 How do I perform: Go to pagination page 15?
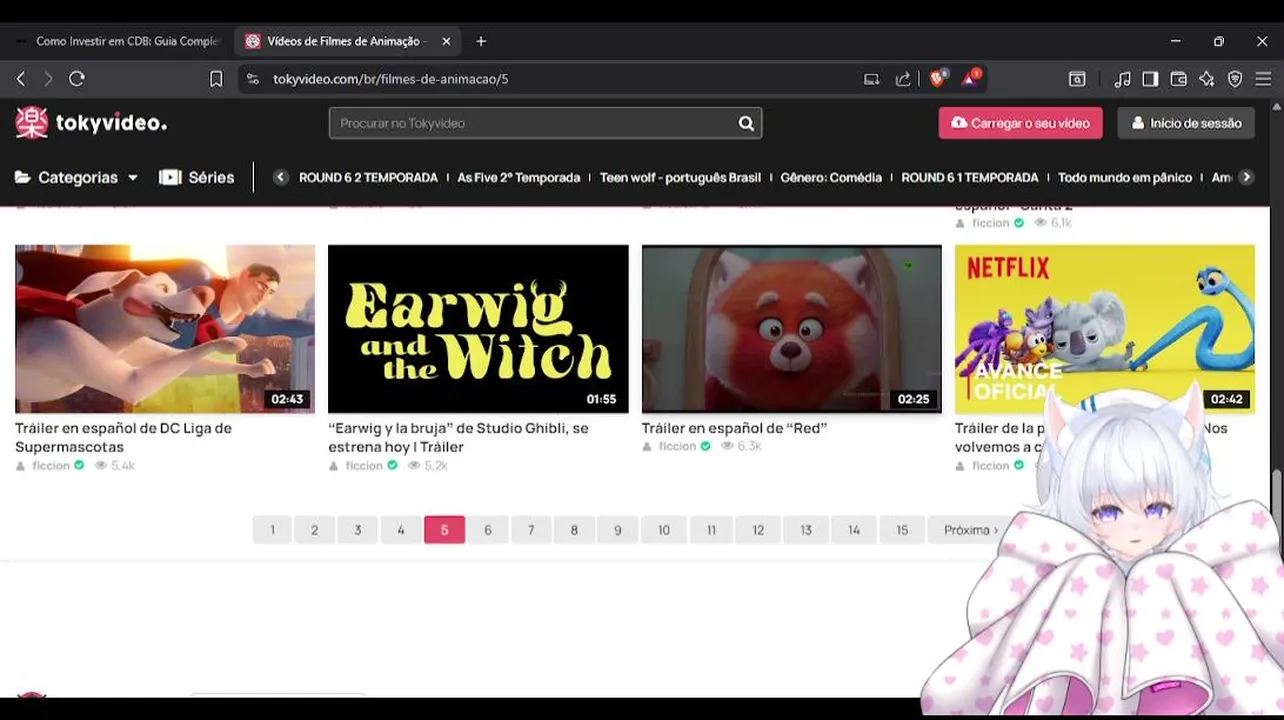pyautogui.click(x=902, y=530)
